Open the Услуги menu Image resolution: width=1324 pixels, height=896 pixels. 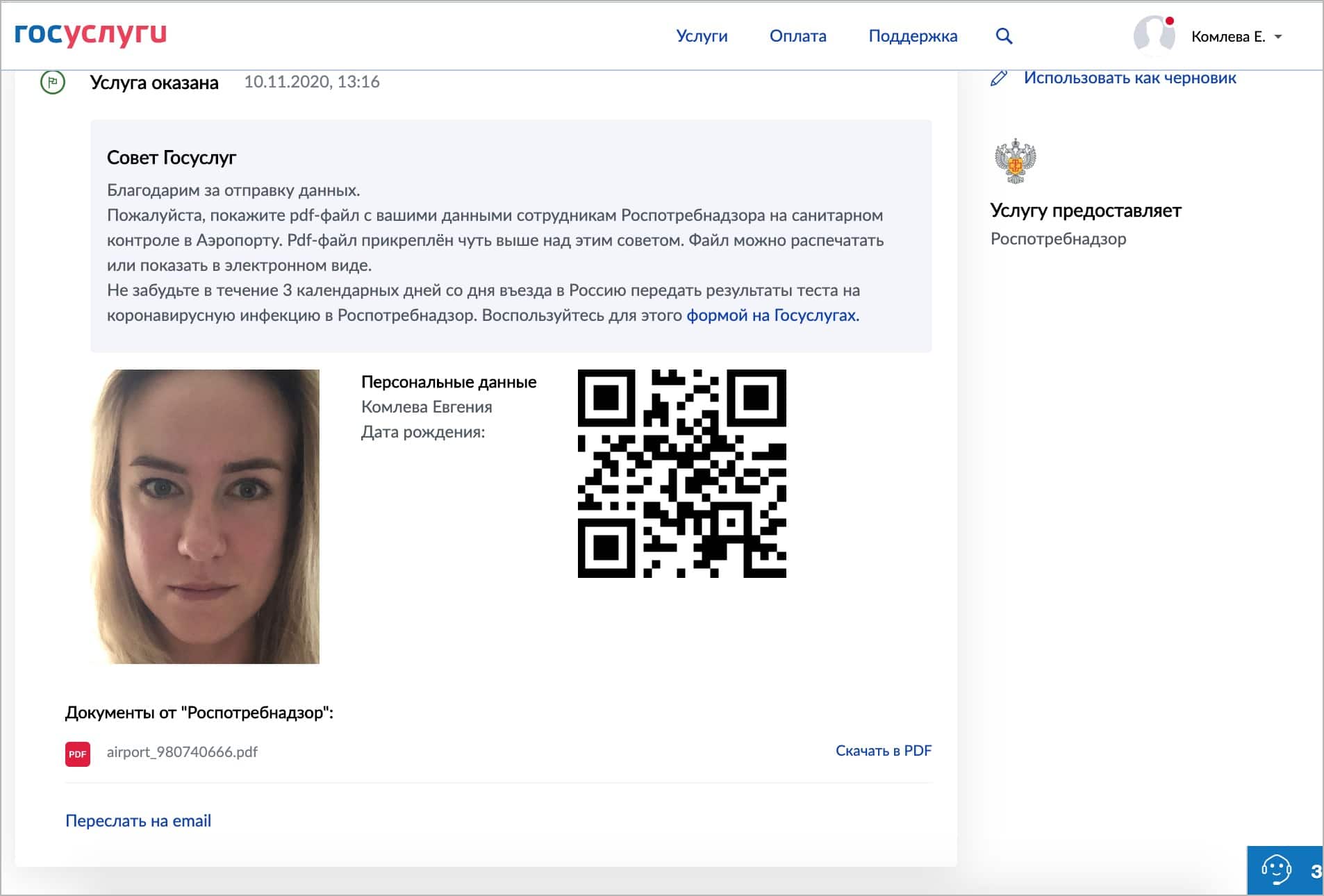coord(702,36)
